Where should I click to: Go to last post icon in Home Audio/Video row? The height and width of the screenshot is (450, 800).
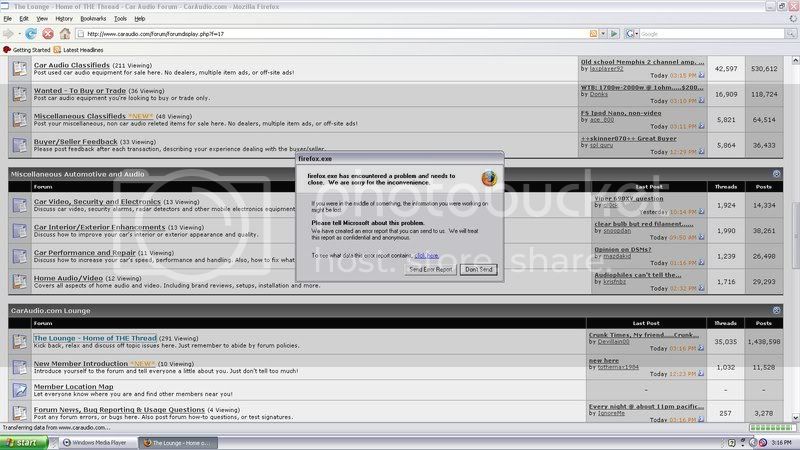tap(702, 288)
